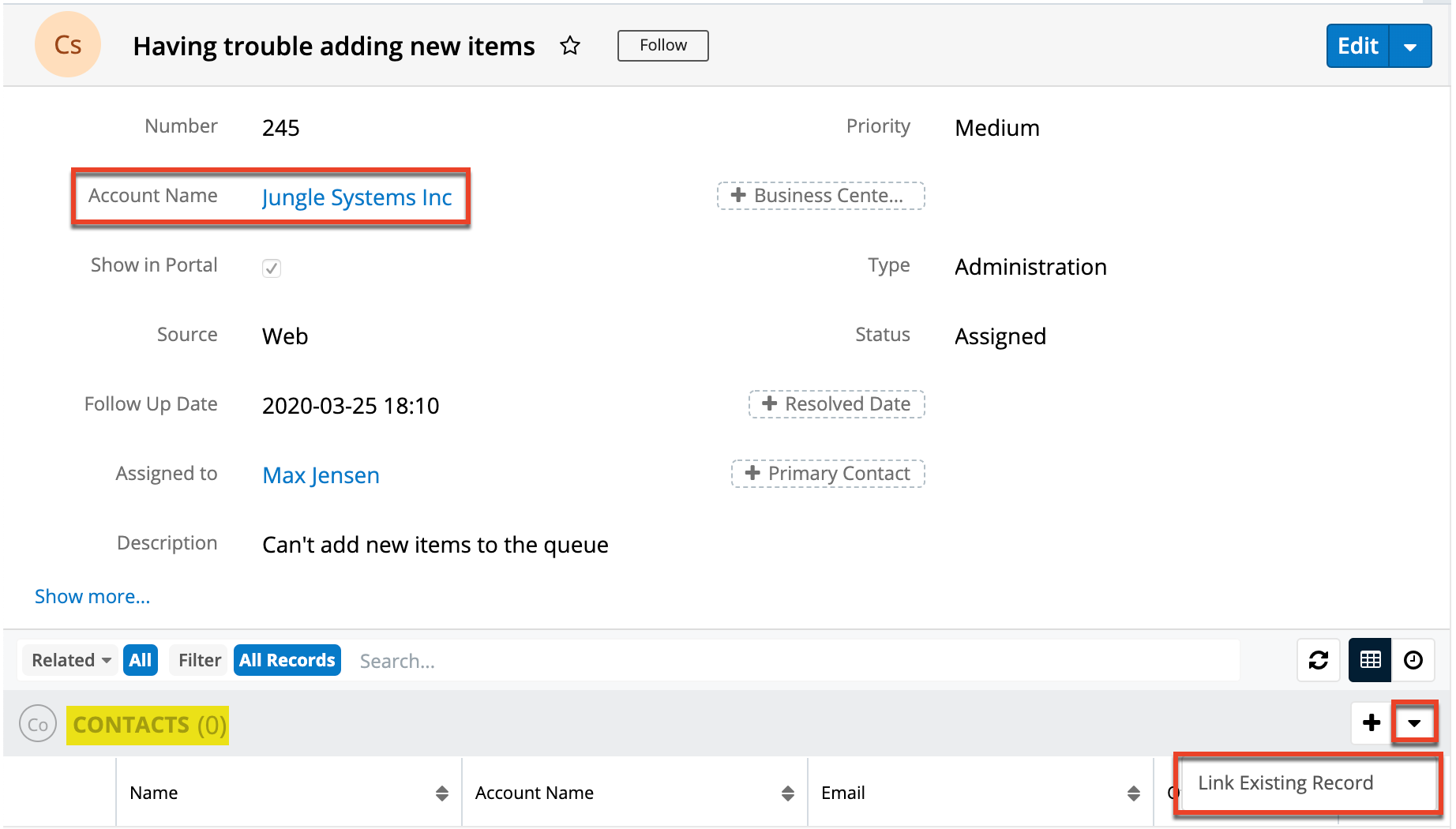The height and width of the screenshot is (829, 1456).
Task: Click the Cs case avatar icon
Action: pyautogui.click(x=68, y=45)
